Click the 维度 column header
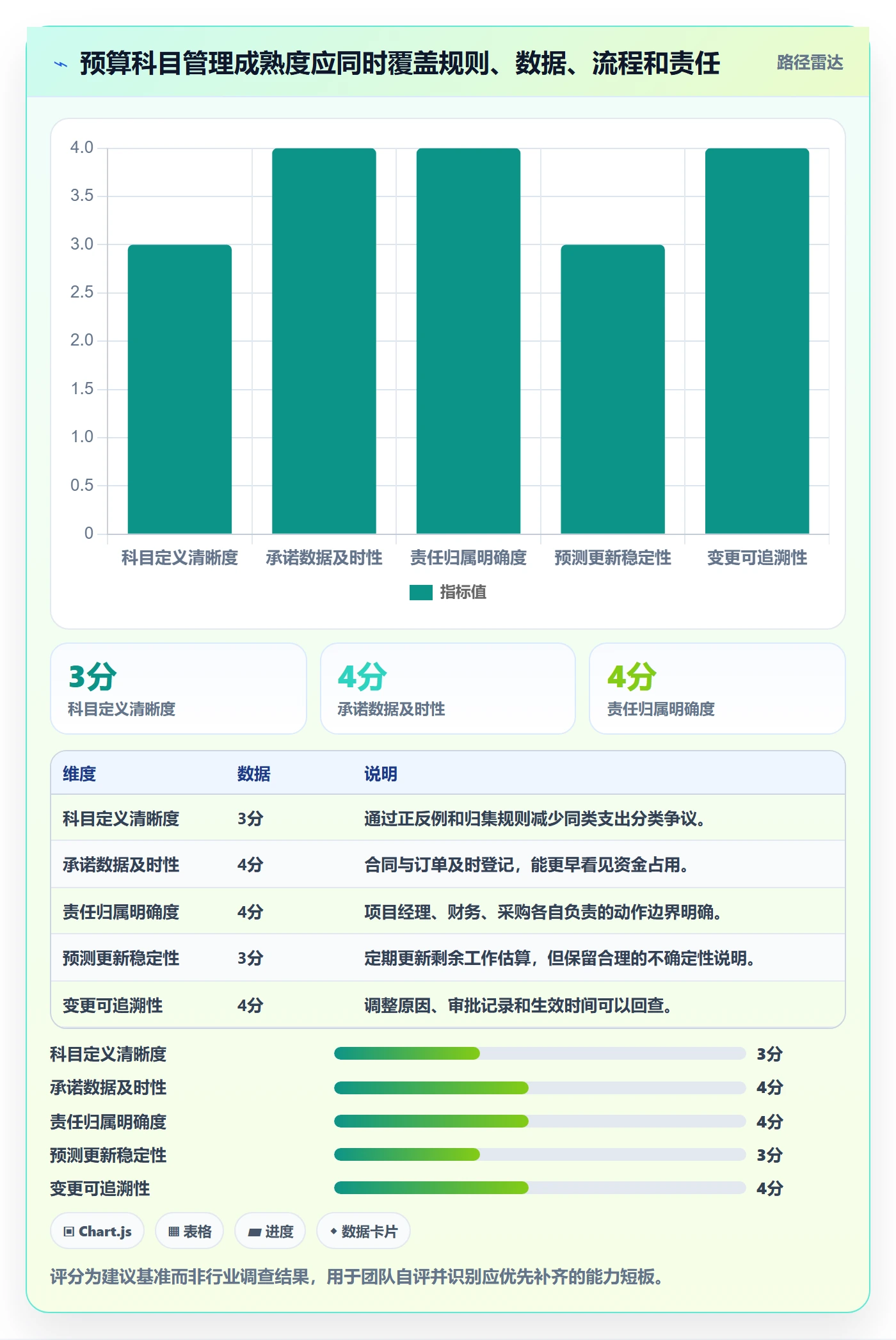 pyautogui.click(x=79, y=774)
